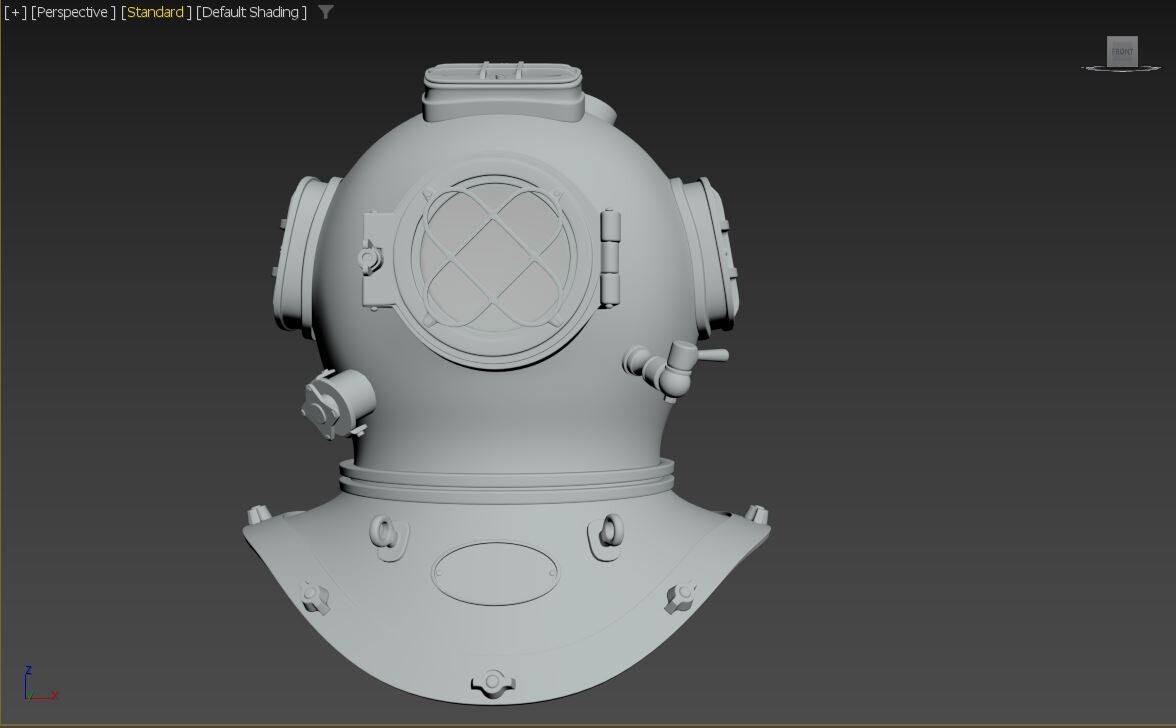The height and width of the screenshot is (728, 1176).
Task: Click the world axis X arrow gizmo
Action: click(x=50, y=694)
